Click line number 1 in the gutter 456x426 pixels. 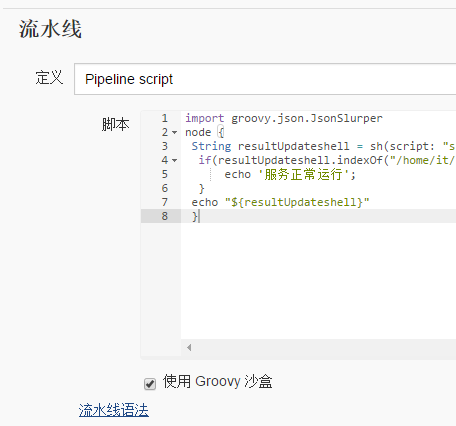(x=165, y=118)
